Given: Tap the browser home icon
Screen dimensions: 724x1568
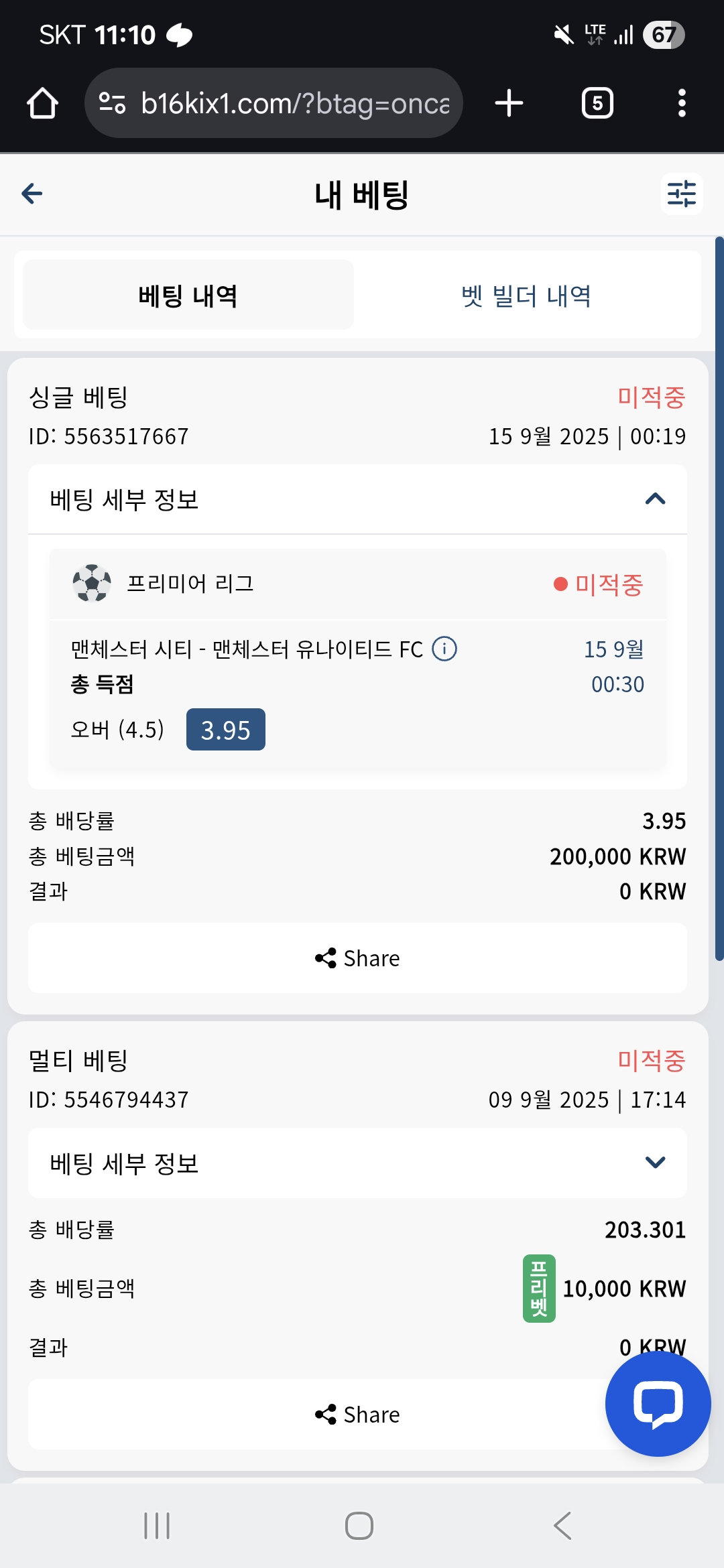Looking at the screenshot, I should coord(42,103).
